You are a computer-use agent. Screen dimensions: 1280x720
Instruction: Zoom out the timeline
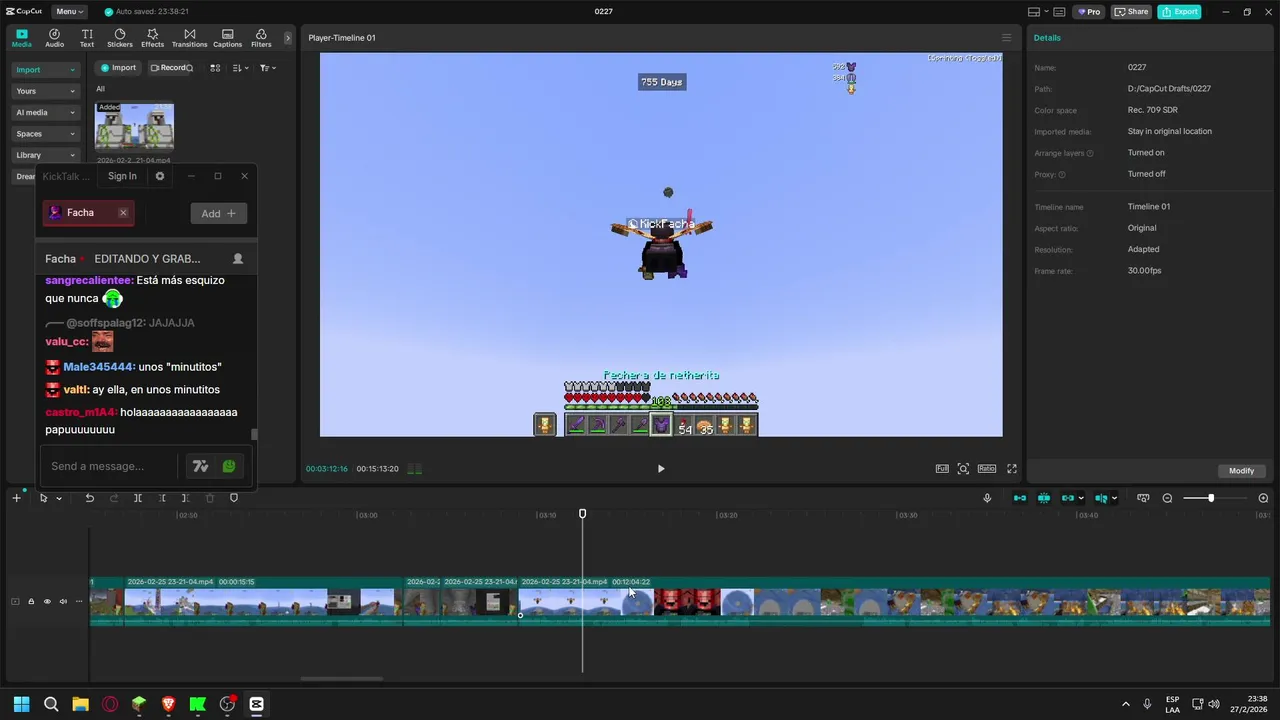pyautogui.click(x=1167, y=498)
